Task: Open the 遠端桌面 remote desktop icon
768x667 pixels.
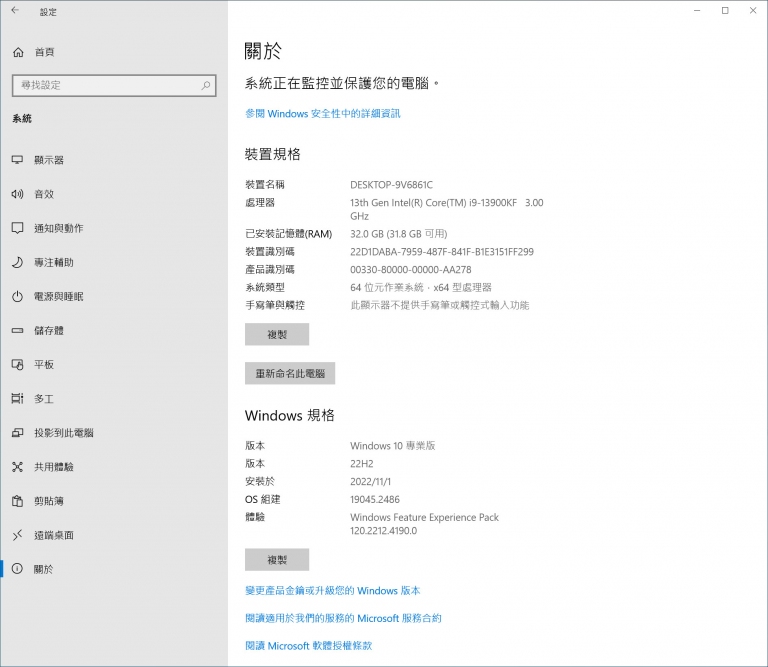Action: pyautogui.click(x=18, y=535)
